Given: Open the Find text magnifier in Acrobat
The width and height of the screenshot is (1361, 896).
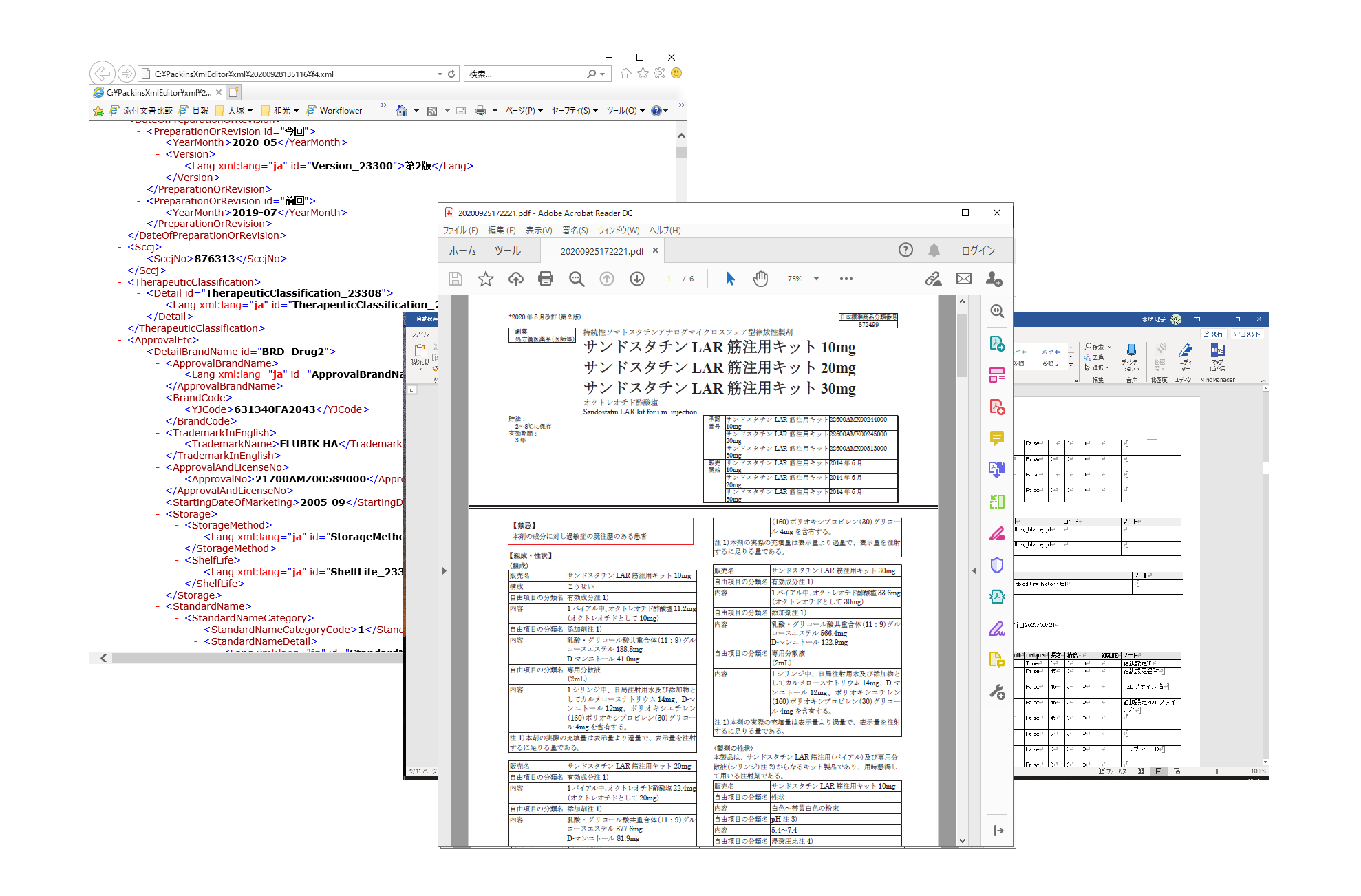Looking at the screenshot, I should (x=577, y=279).
